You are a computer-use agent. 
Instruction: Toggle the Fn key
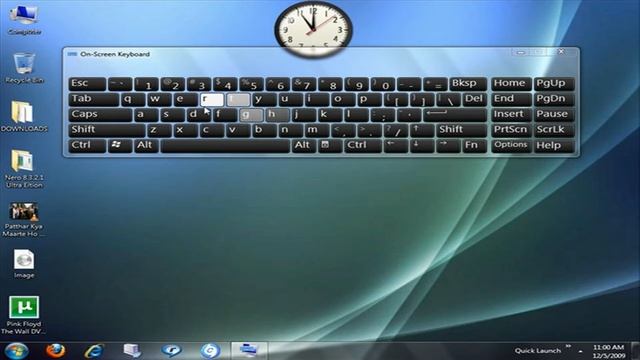click(475, 146)
